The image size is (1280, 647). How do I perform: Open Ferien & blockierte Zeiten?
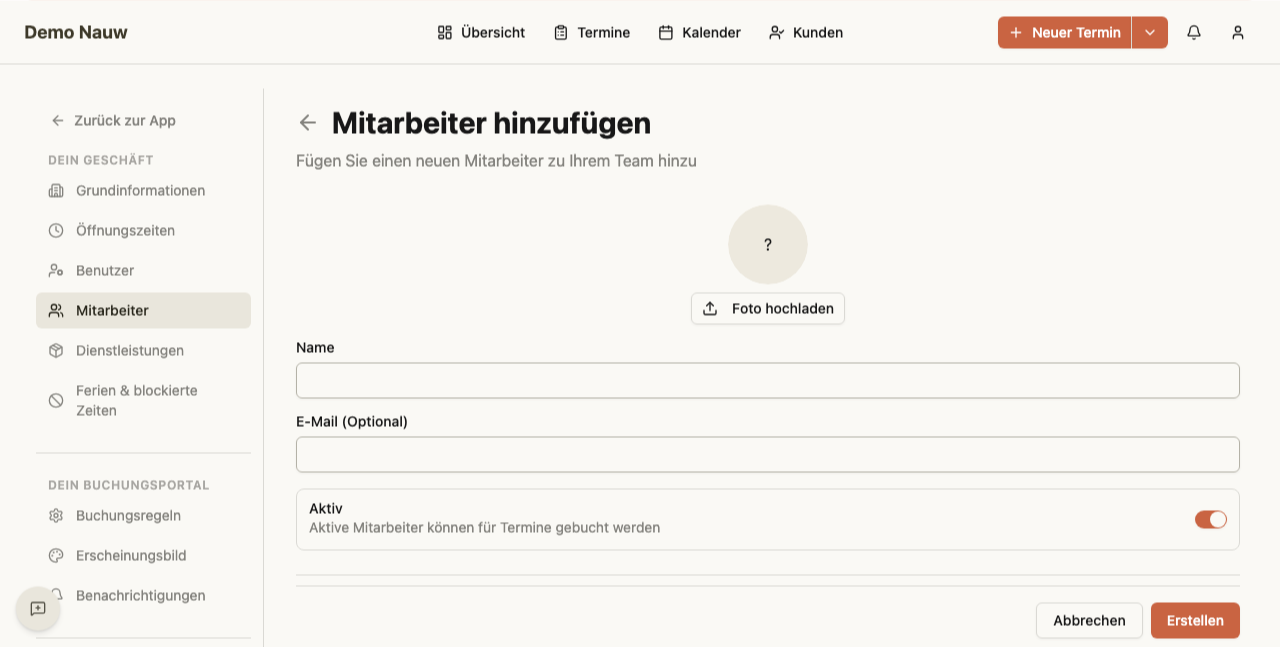click(143, 400)
